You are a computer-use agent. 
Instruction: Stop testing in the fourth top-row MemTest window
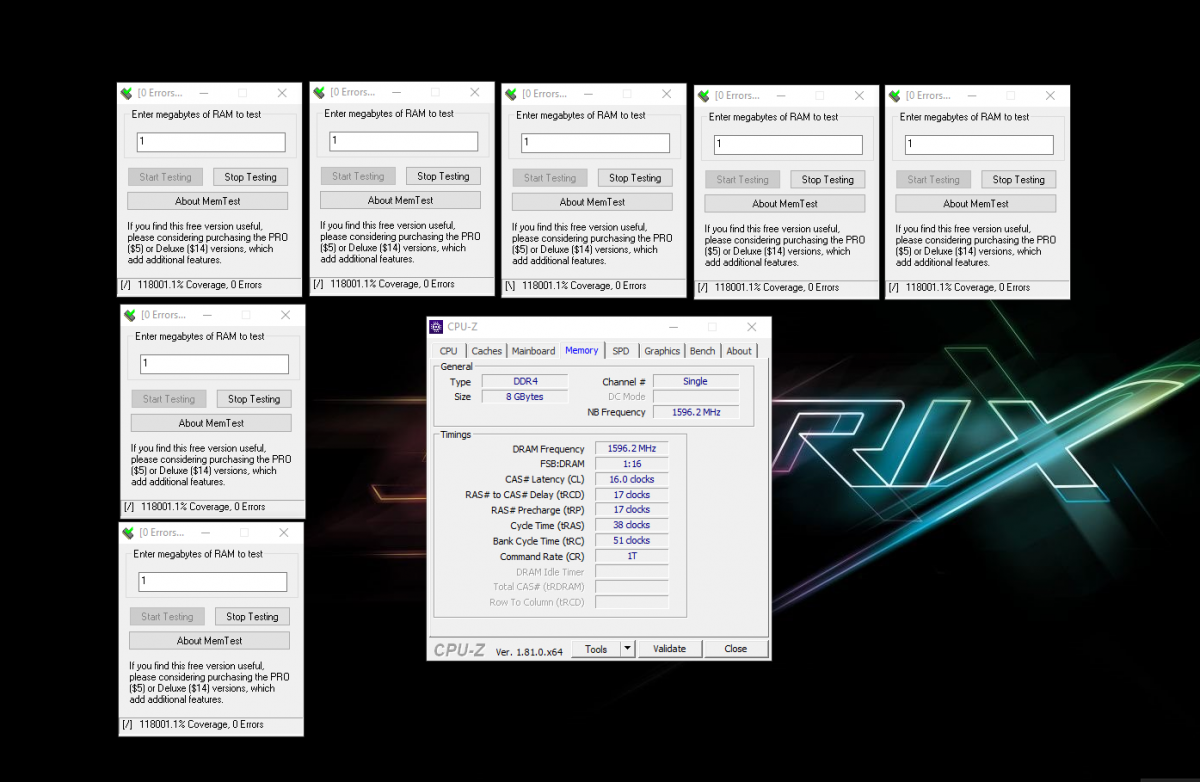click(827, 180)
